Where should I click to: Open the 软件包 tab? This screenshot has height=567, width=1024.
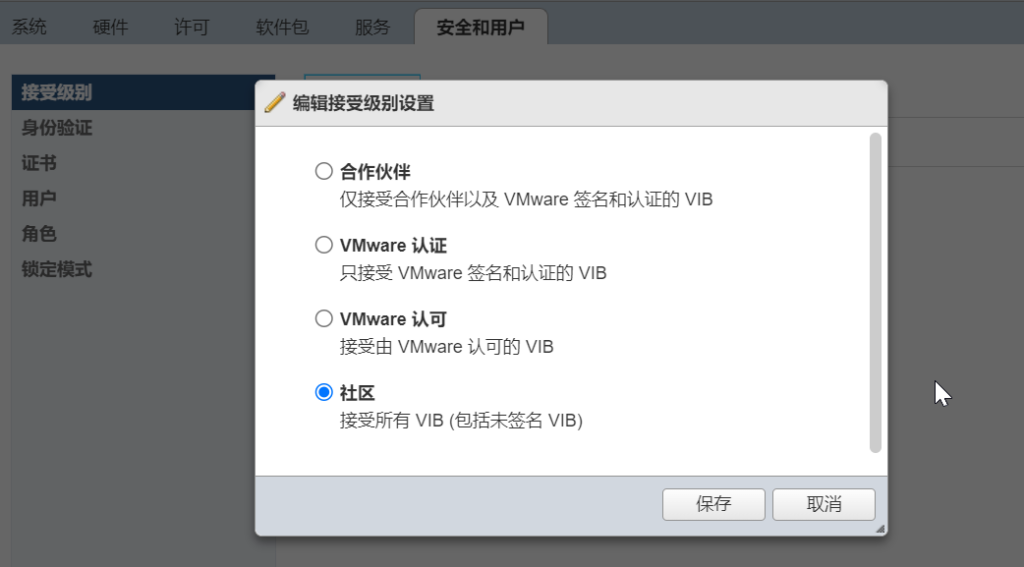click(282, 27)
